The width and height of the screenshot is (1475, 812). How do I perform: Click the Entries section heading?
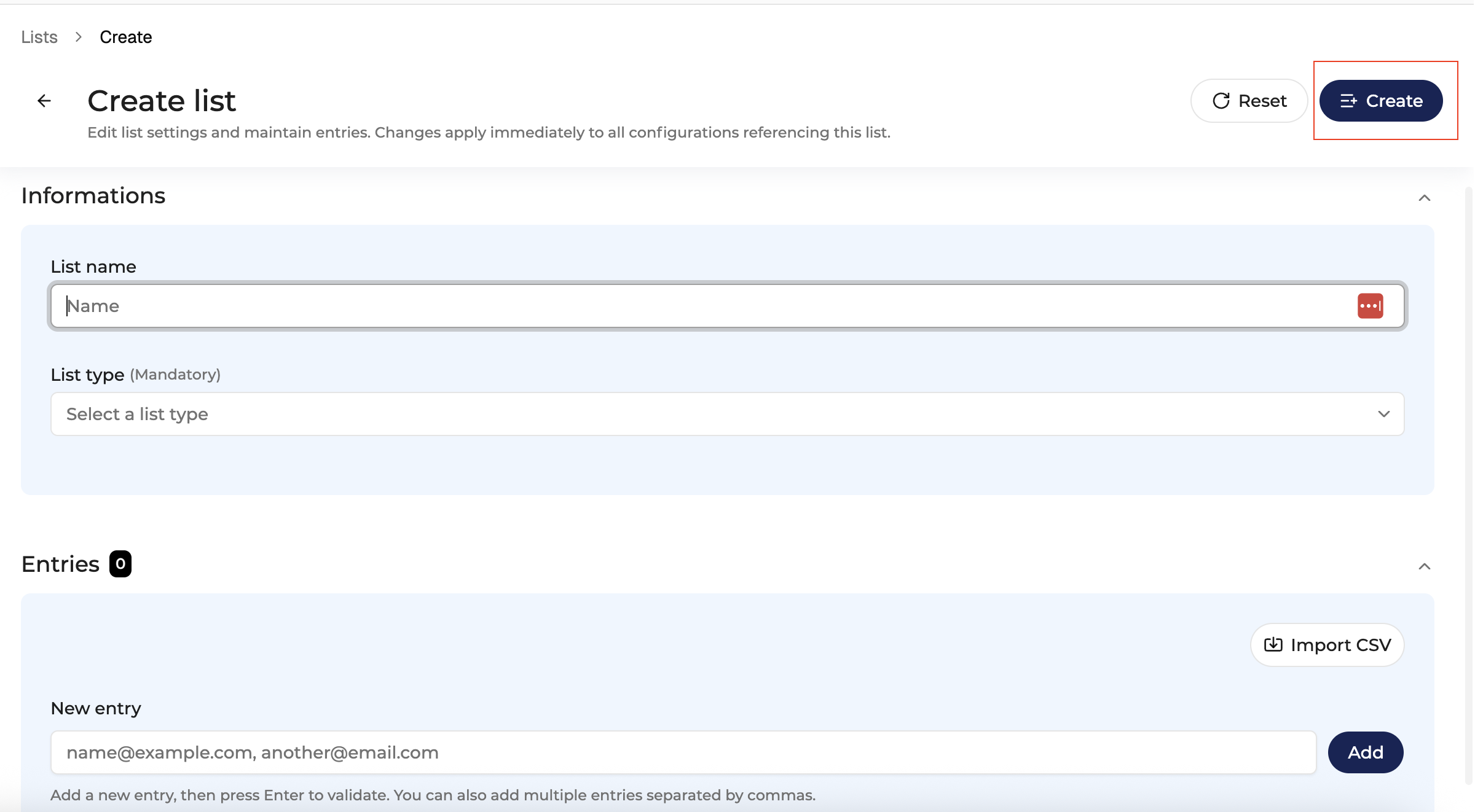[60, 564]
